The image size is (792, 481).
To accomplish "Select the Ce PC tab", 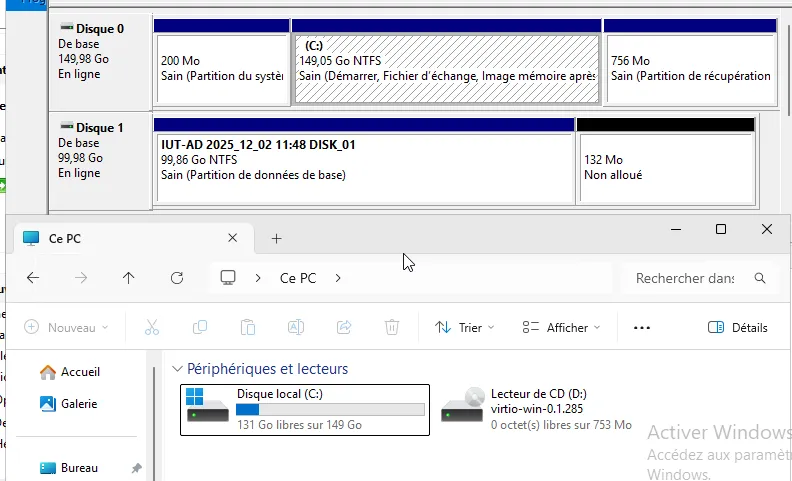I will 120,238.
